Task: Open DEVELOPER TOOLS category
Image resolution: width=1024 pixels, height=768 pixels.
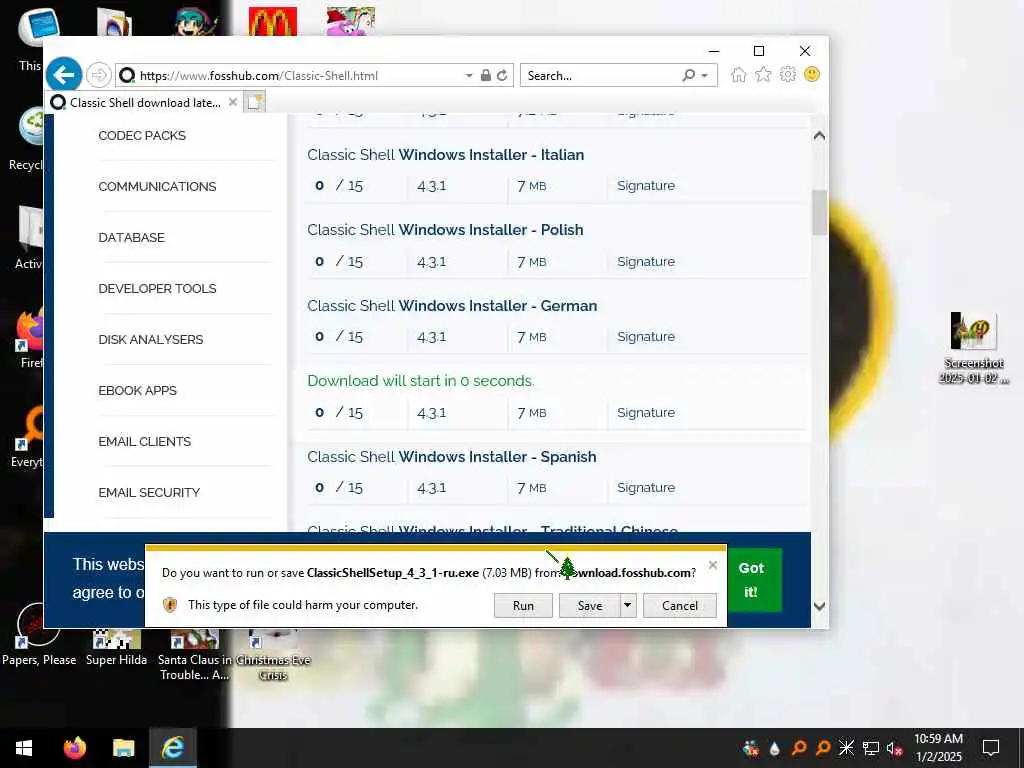Action: click(157, 288)
